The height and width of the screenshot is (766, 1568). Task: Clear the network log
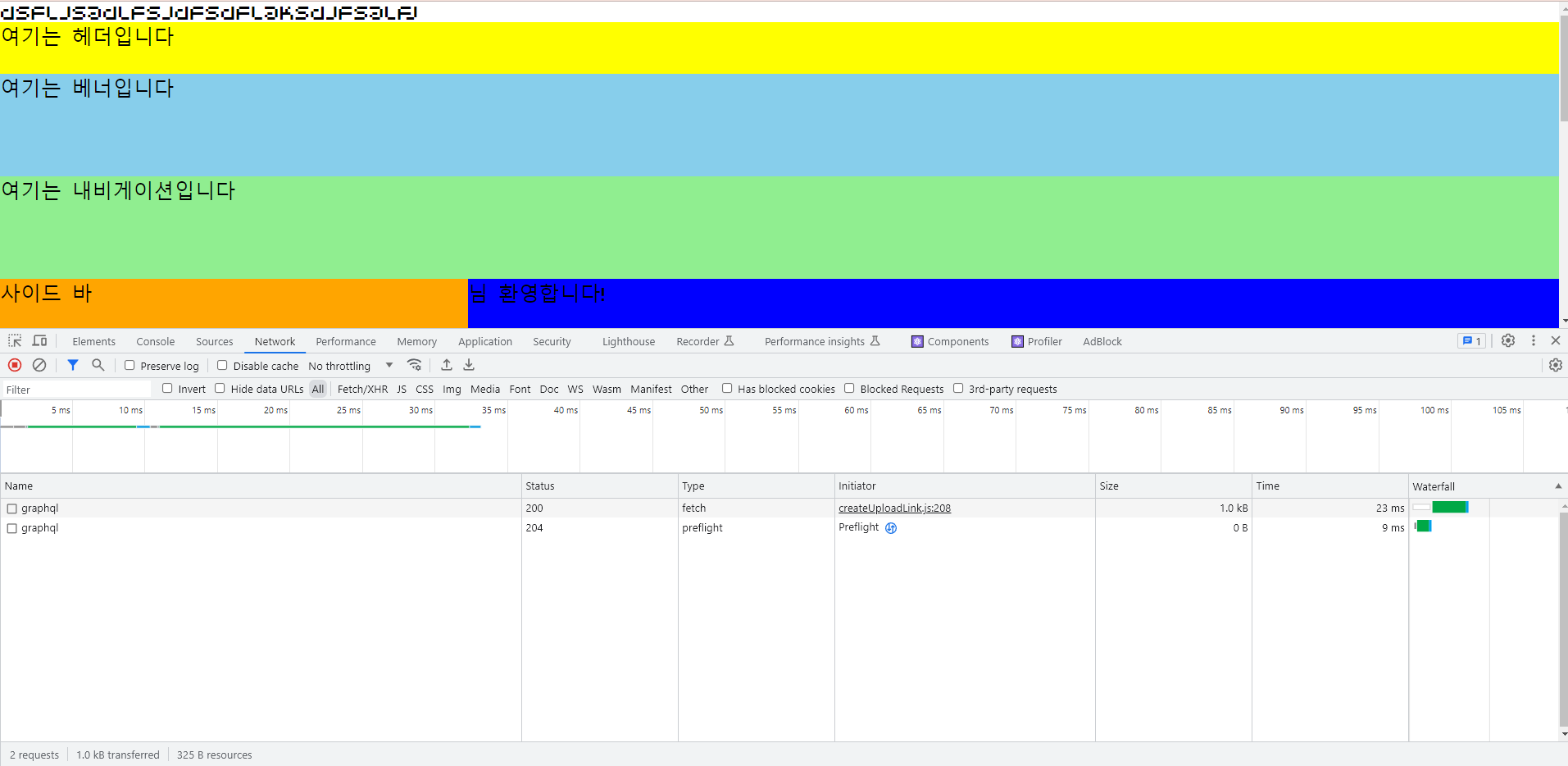[x=39, y=365]
